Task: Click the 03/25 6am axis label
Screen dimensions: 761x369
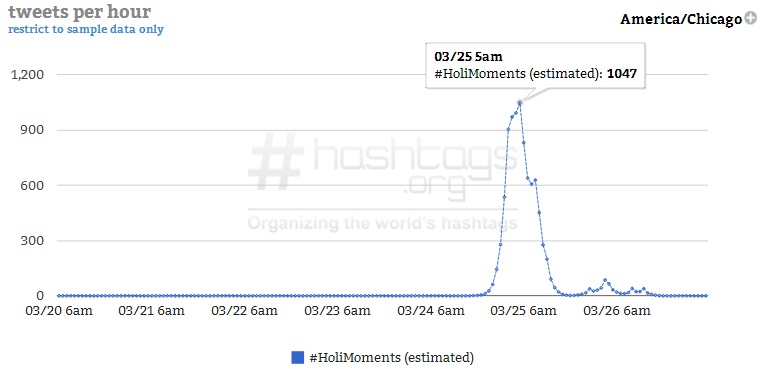Action: [x=524, y=311]
